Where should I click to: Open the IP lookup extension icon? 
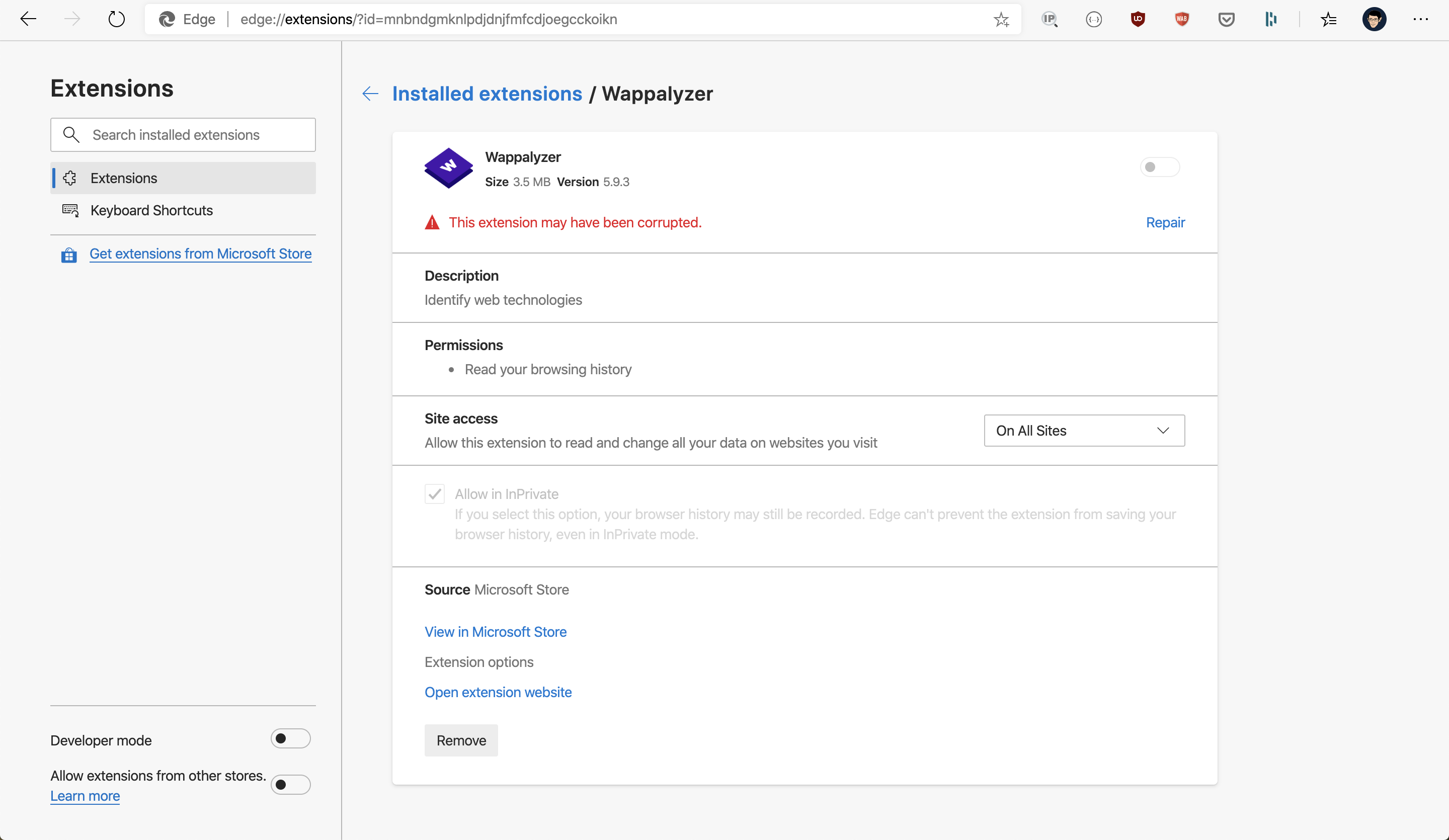[x=1050, y=19]
